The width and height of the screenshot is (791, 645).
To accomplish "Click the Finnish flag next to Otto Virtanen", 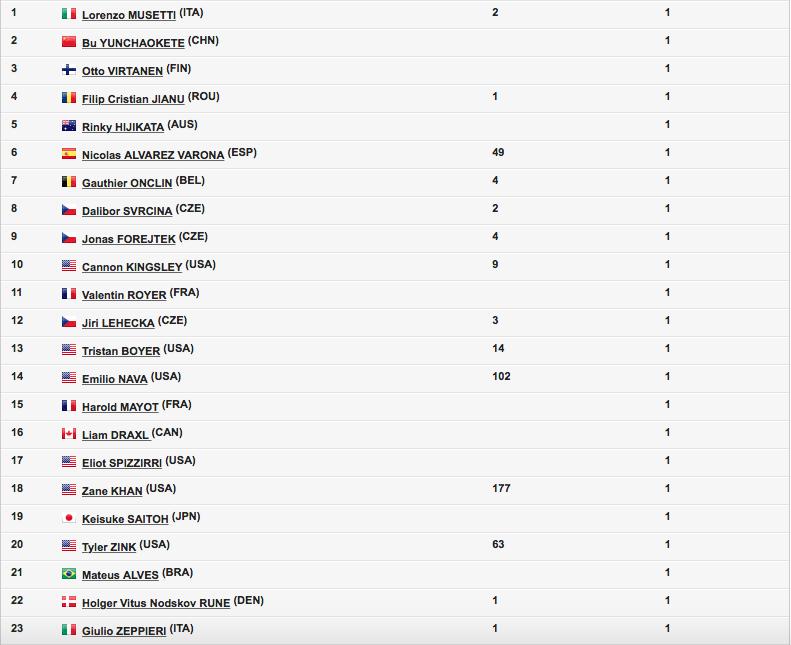I will 69,70.
